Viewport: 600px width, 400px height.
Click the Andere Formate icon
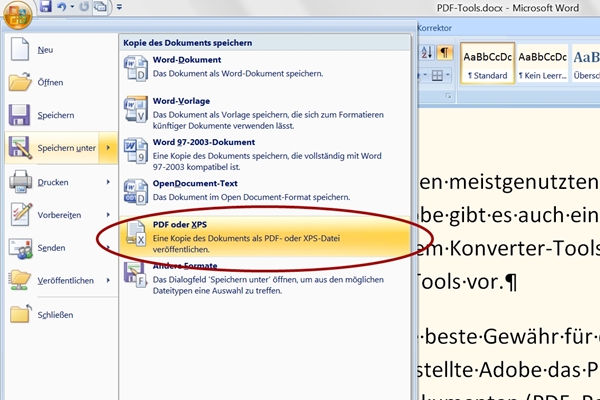point(135,275)
